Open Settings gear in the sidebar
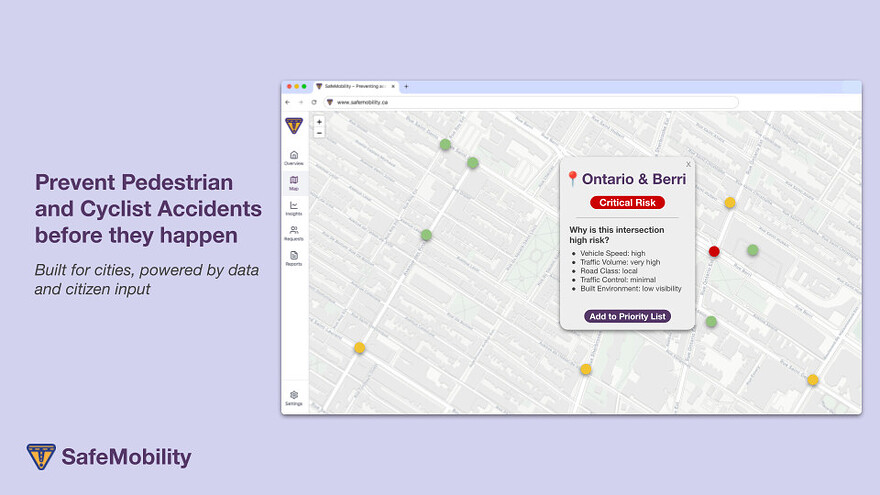Image resolution: width=880 pixels, height=495 pixels. point(293,397)
